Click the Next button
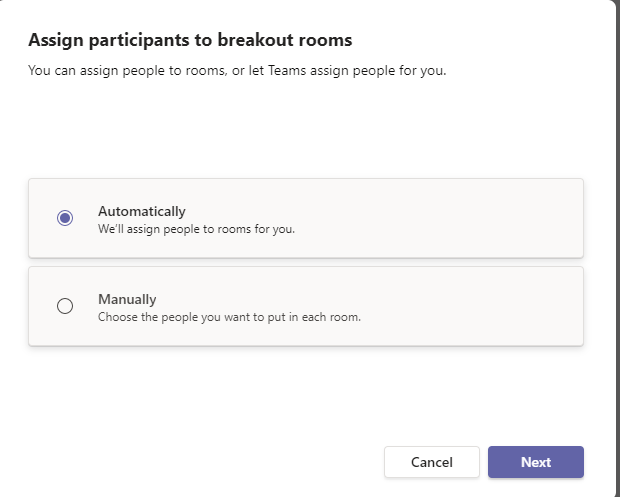 coord(535,462)
